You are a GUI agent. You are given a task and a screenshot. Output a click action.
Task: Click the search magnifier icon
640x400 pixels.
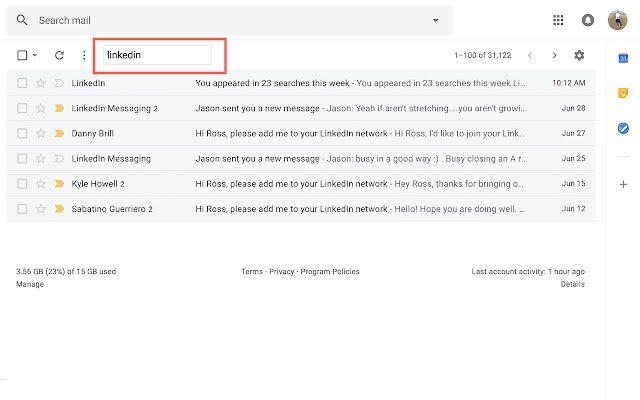click(x=22, y=20)
